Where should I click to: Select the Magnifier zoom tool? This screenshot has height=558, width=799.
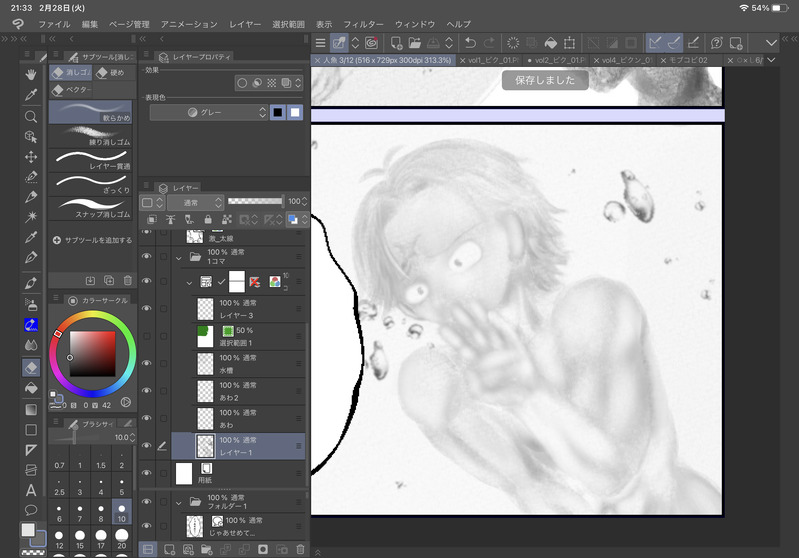coord(31,117)
